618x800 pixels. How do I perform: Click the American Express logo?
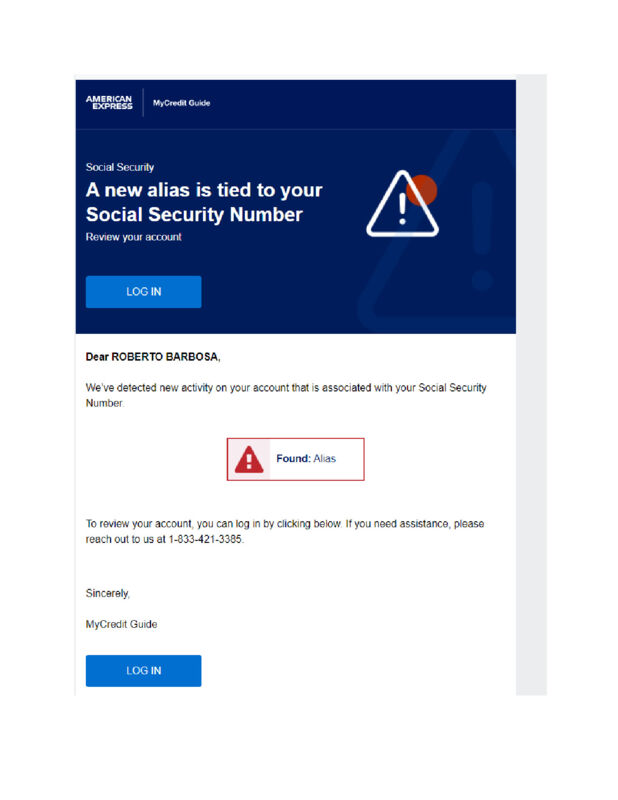click(x=109, y=102)
